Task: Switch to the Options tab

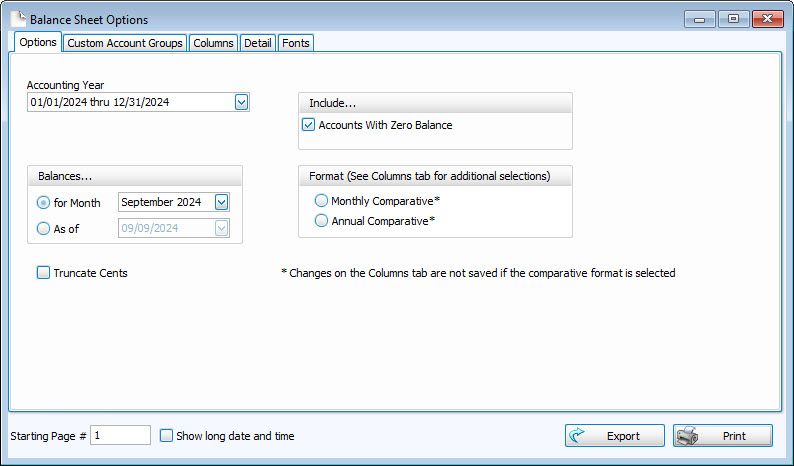Action: 38,42
